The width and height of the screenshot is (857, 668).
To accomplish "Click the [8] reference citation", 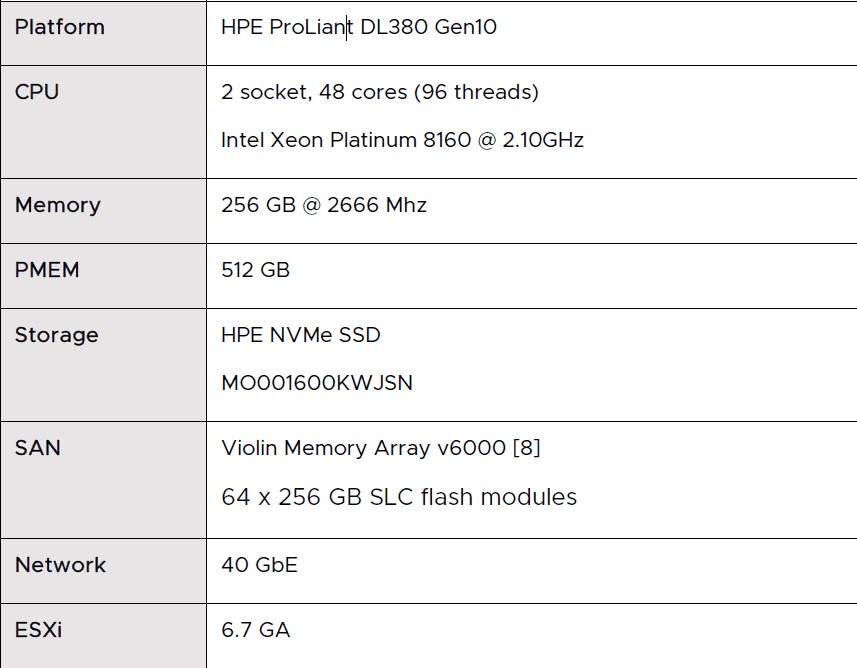I will coord(527,448).
